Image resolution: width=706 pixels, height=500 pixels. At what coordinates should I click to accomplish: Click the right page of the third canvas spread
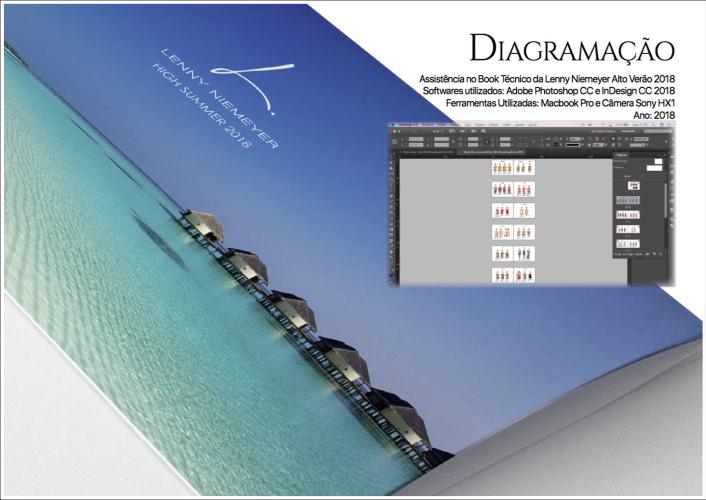[524, 210]
